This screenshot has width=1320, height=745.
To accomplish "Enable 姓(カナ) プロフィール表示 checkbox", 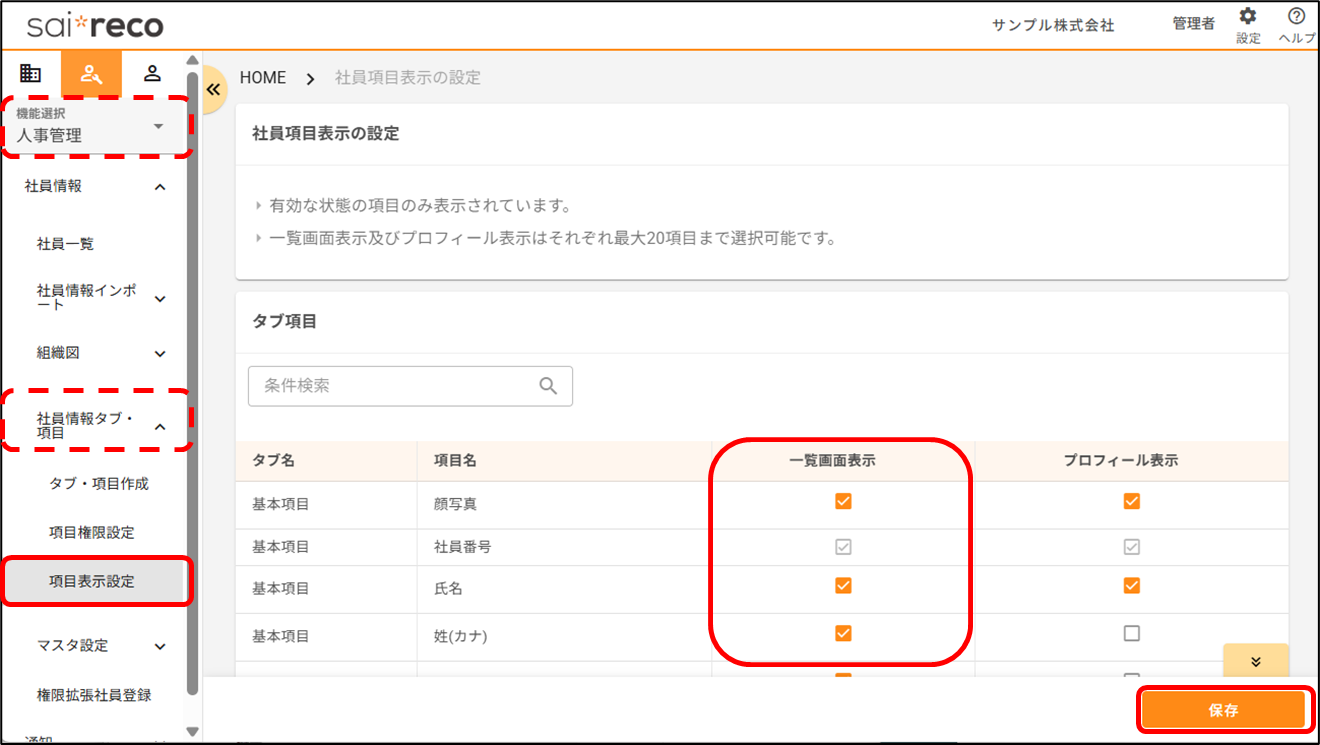I will coord(1131,633).
